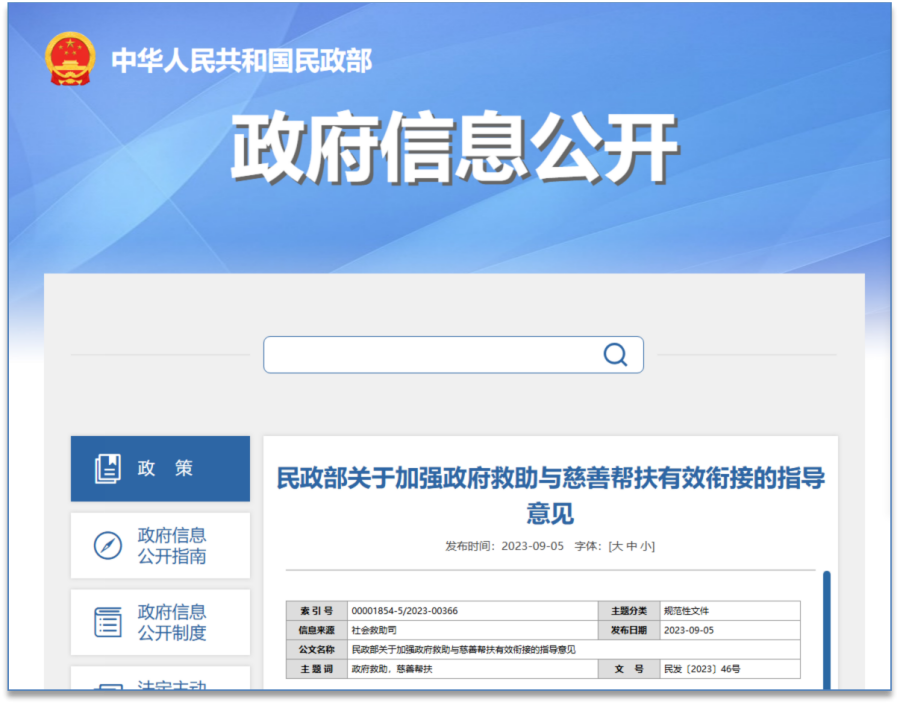Click the blue vertical scrollbar of the article
The height and width of the screenshot is (705, 900).
coord(827,630)
